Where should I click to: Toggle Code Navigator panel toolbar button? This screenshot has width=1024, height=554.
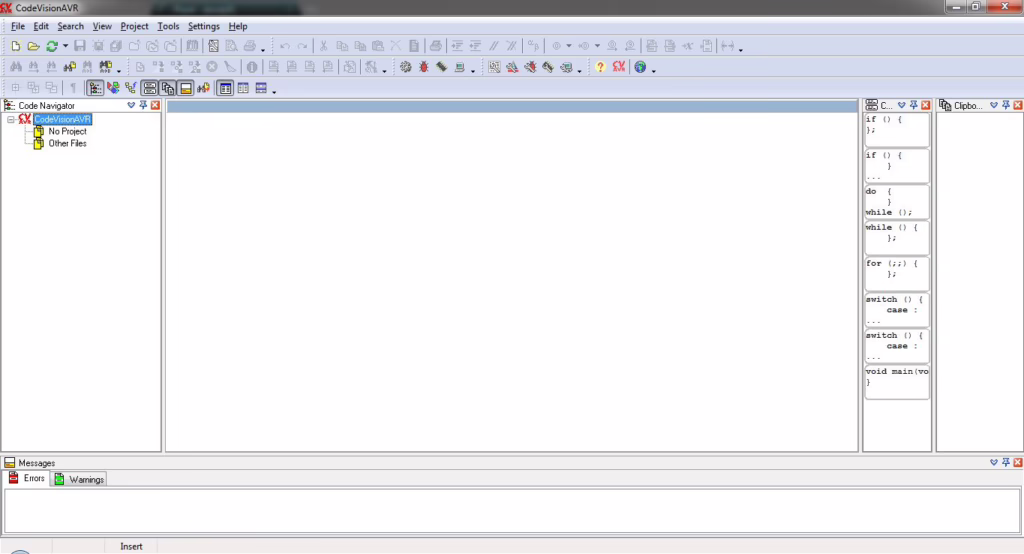click(x=95, y=88)
